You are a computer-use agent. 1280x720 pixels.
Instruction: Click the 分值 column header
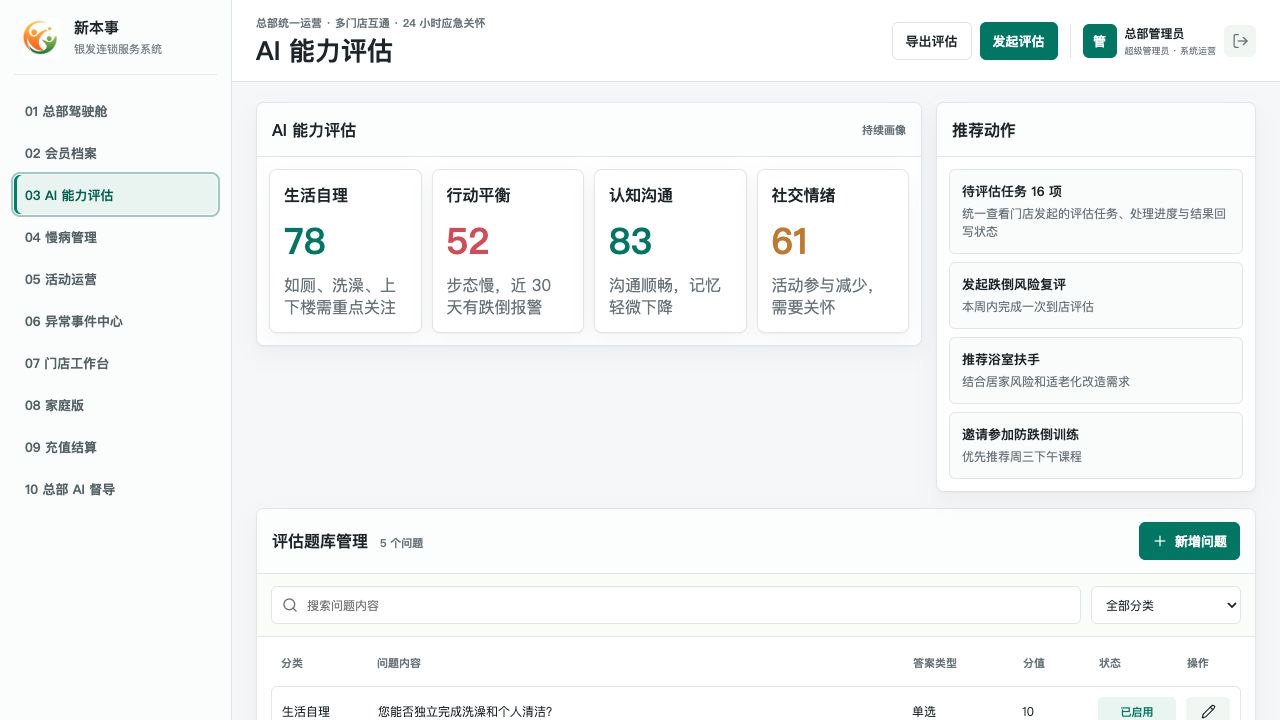coord(1034,663)
